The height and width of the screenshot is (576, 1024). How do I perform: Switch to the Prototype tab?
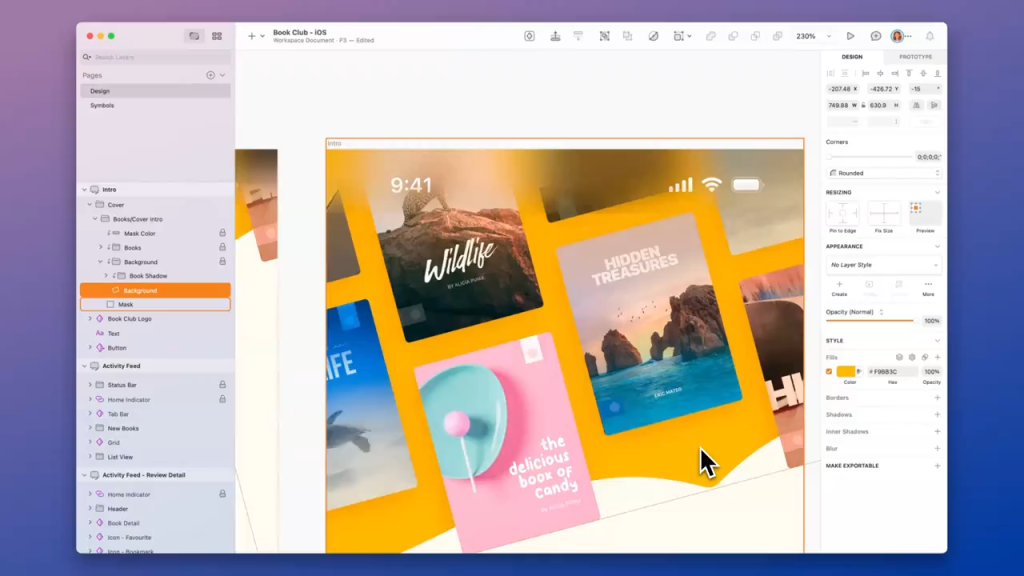915,57
